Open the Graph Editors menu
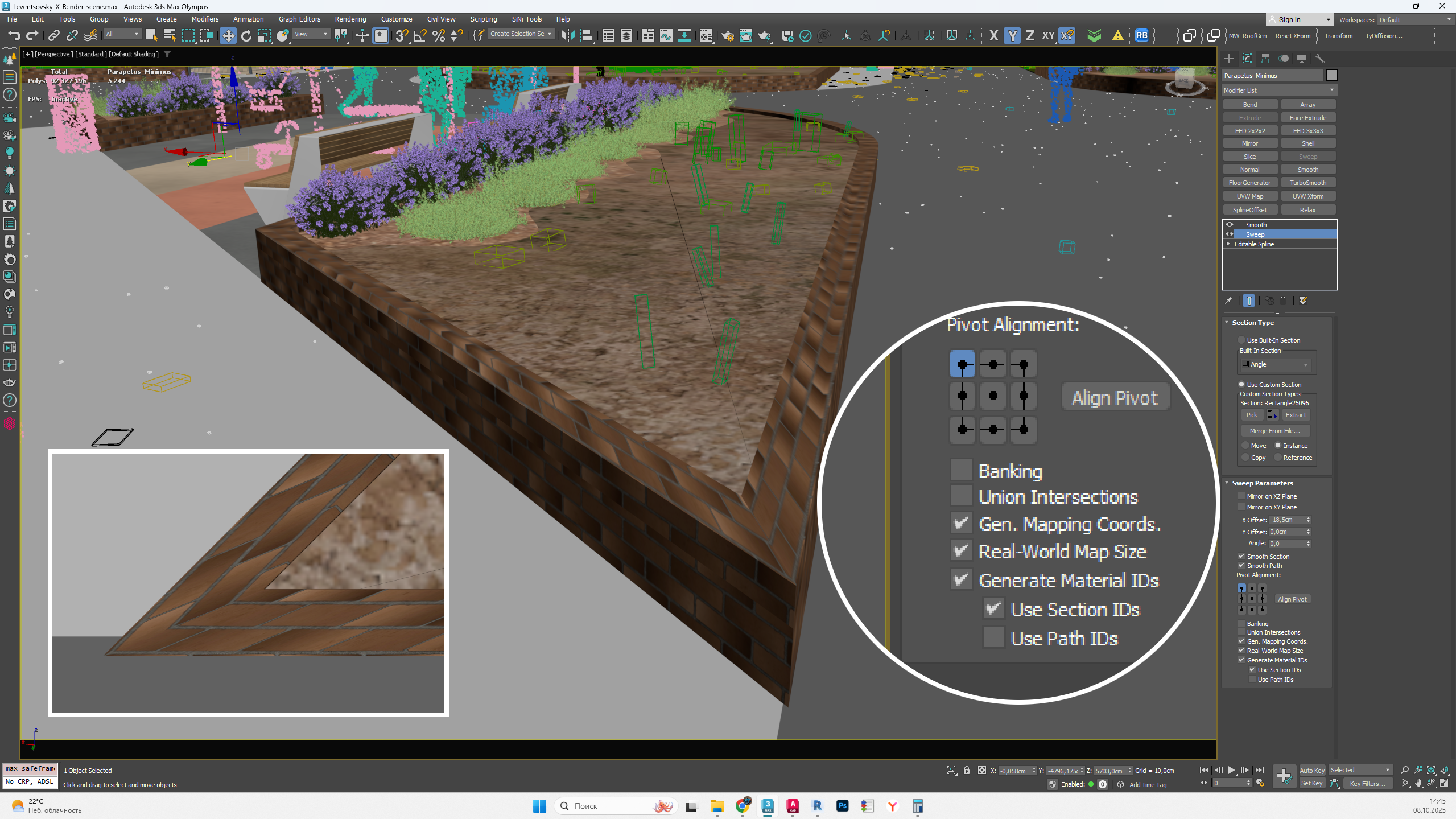1456x819 pixels. 299,19
